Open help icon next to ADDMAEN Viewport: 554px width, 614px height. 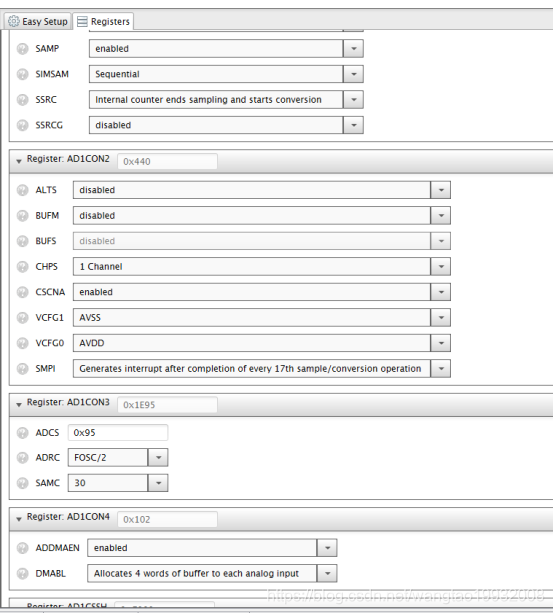pos(22,548)
